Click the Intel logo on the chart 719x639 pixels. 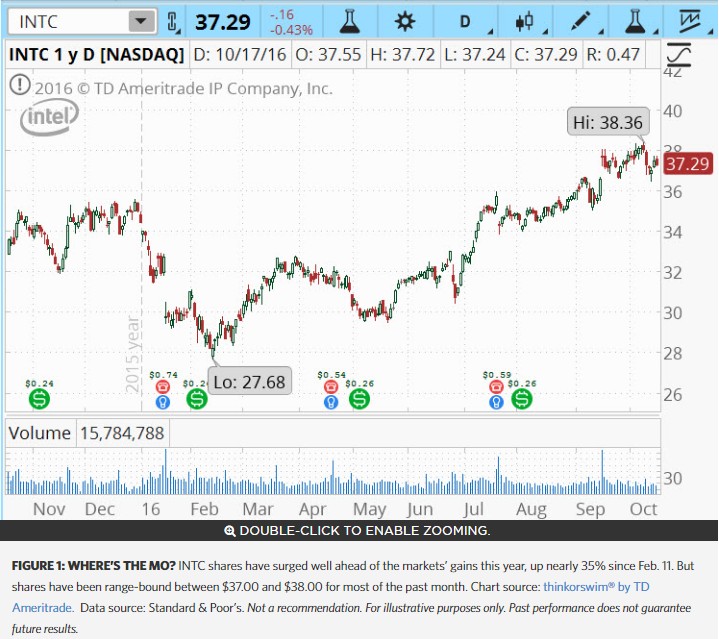pyautogui.click(x=50, y=118)
